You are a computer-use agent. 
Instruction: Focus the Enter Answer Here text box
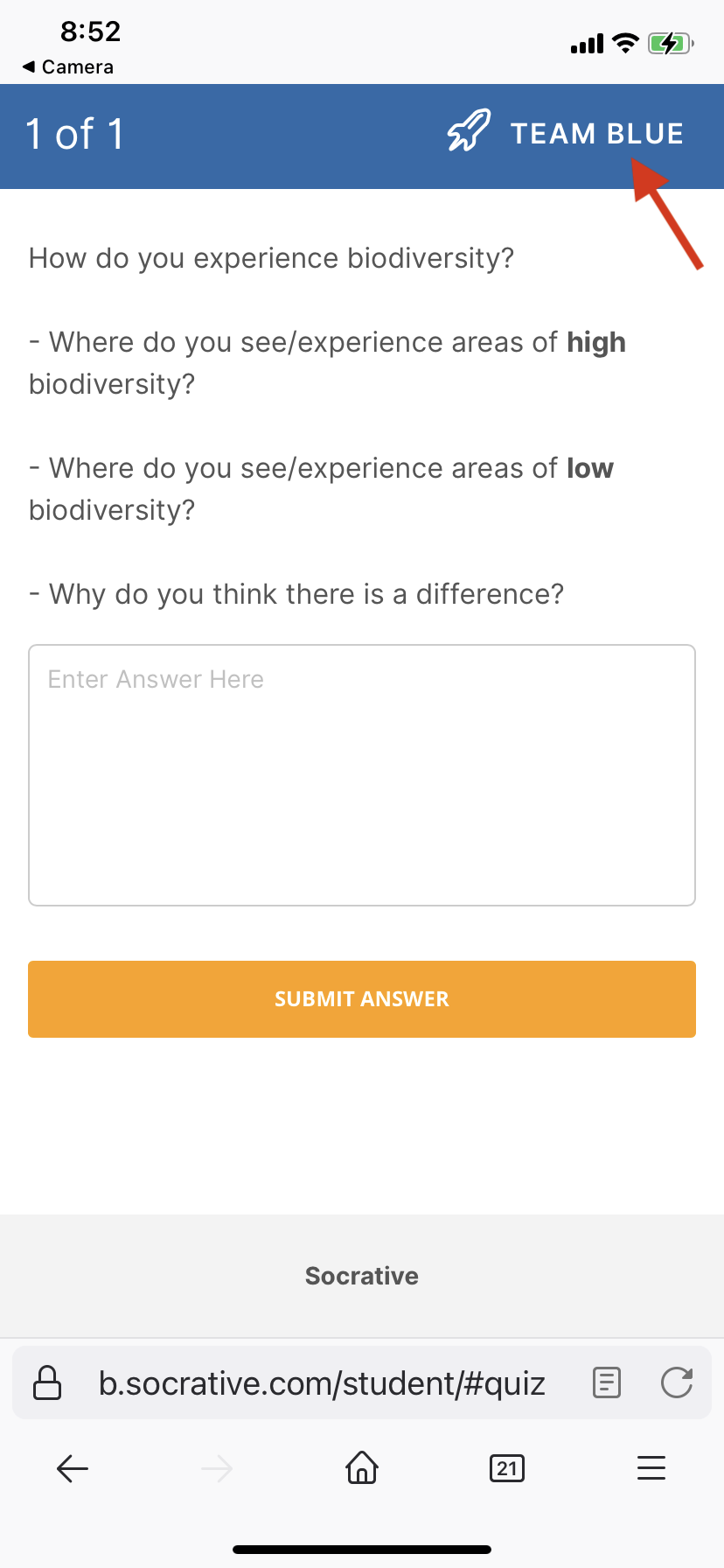362,775
